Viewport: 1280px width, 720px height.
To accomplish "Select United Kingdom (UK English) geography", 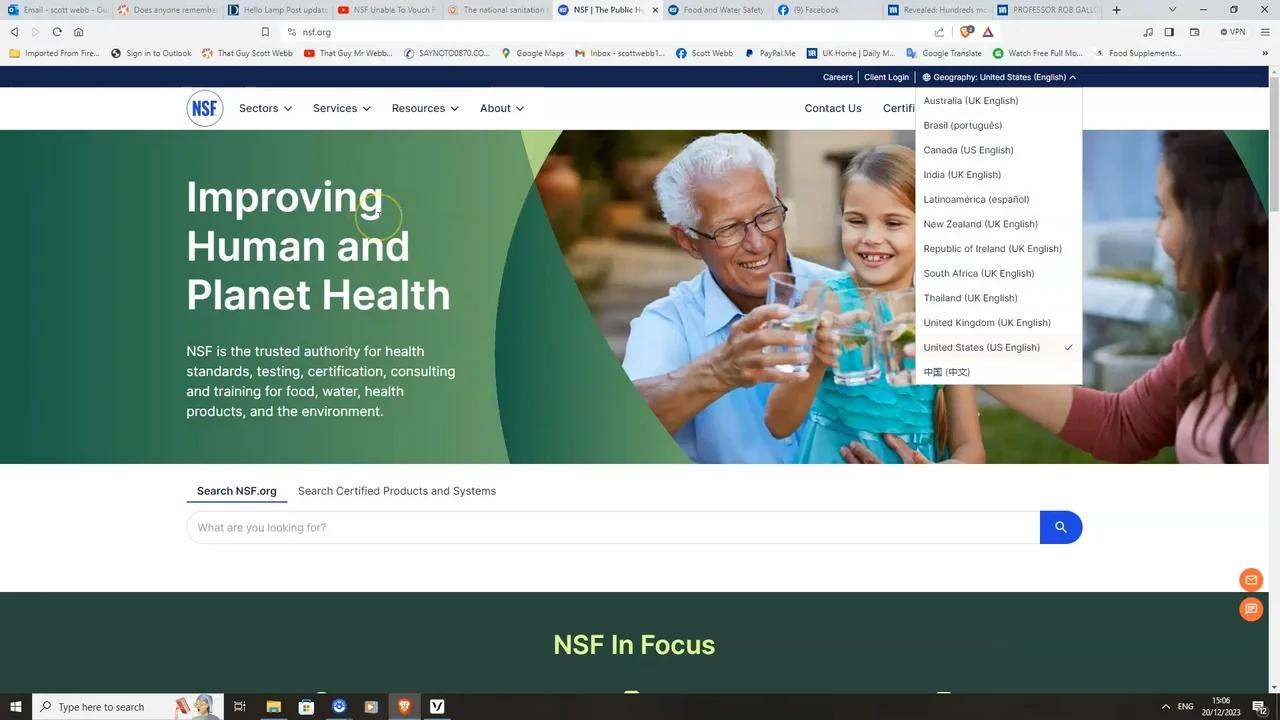I will pyautogui.click(x=986, y=322).
